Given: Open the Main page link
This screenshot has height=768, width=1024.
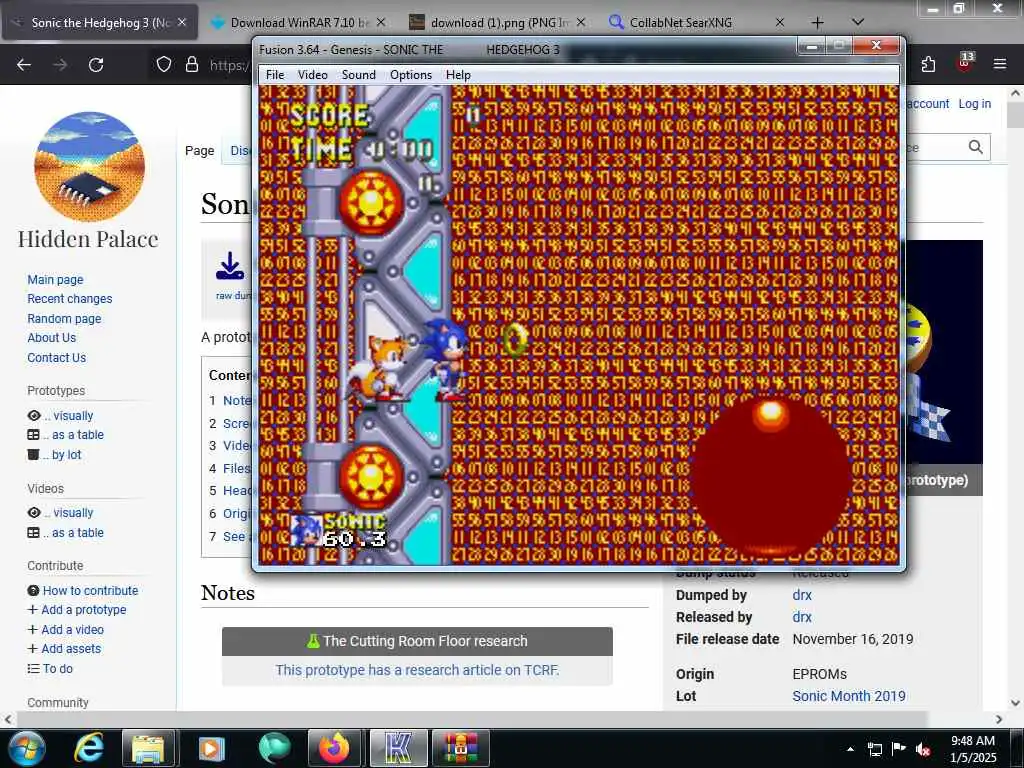Looking at the screenshot, I should [56, 280].
